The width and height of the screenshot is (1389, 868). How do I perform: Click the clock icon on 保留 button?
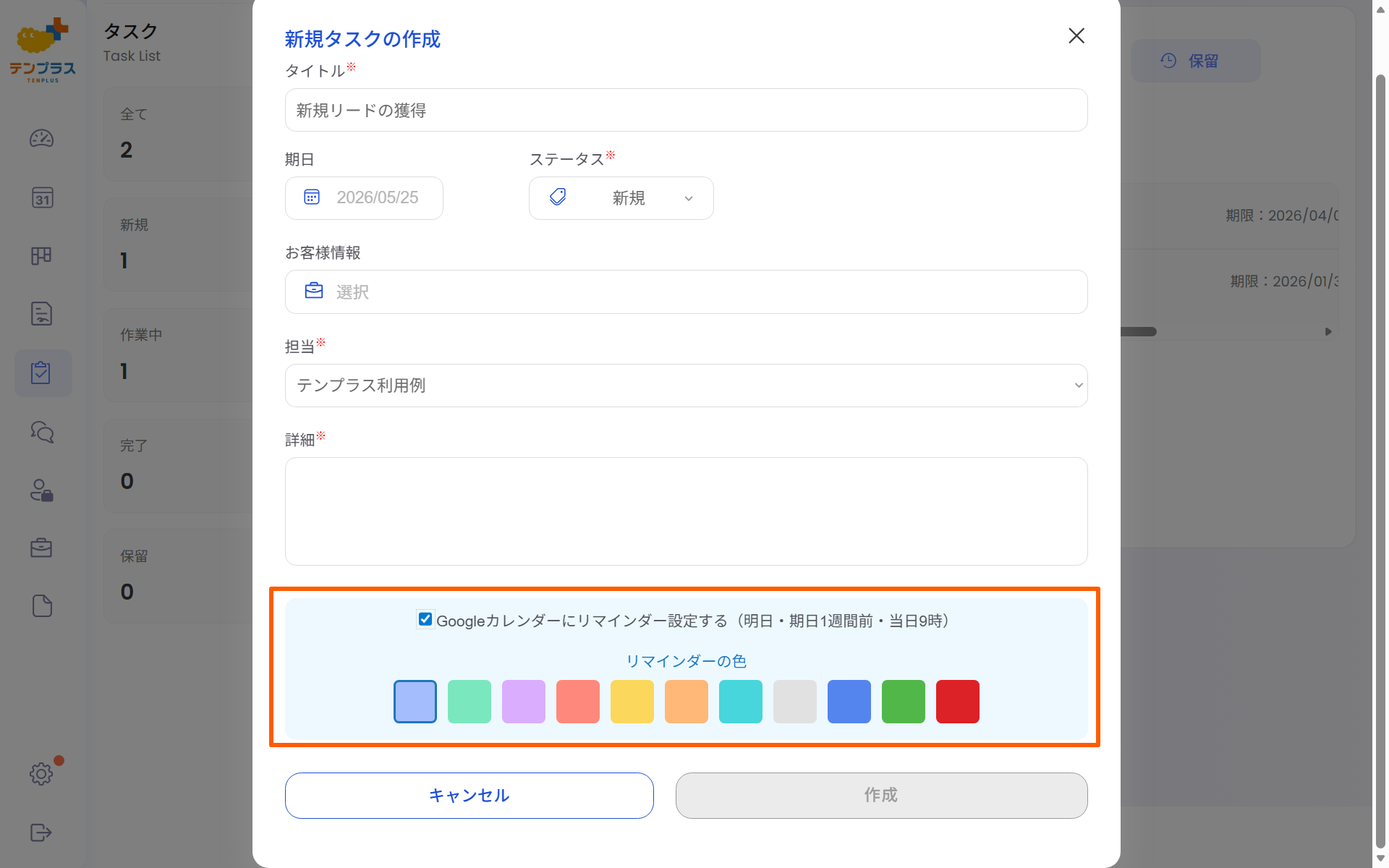pos(1168,61)
